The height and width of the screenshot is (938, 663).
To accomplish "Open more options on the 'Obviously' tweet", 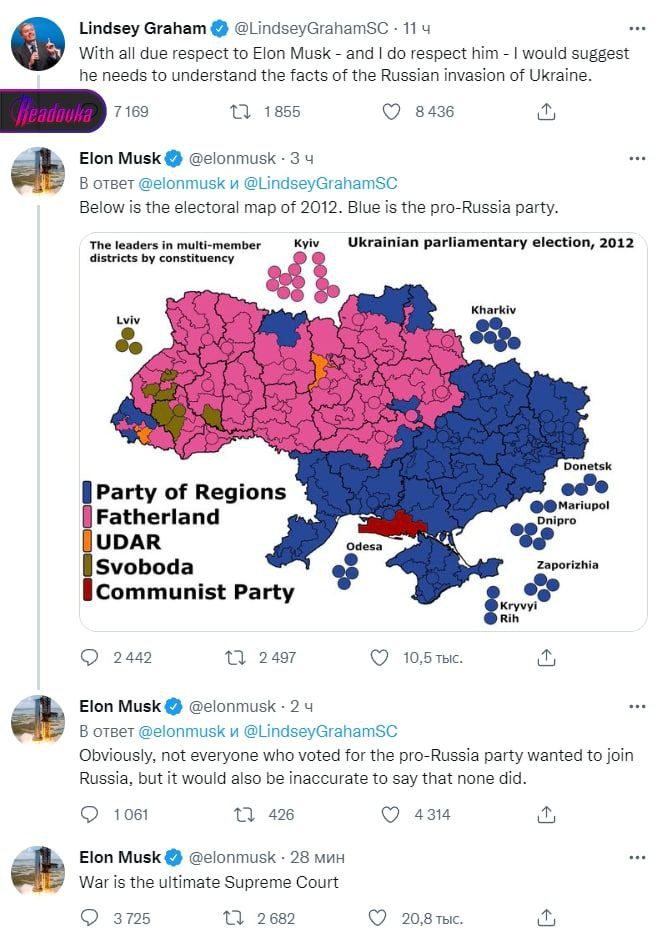I will click(636, 707).
